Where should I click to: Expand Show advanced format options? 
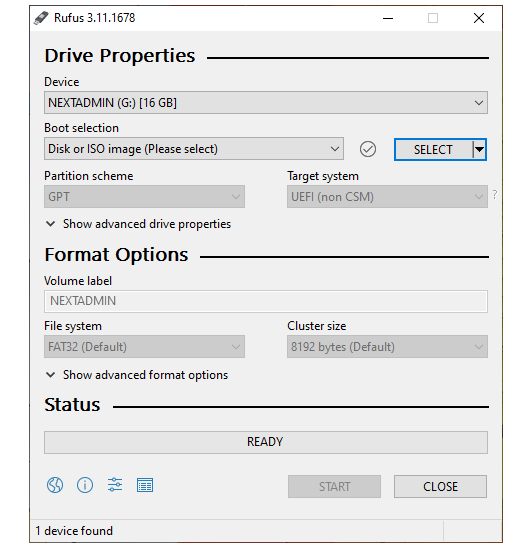(x=137, y=375)
